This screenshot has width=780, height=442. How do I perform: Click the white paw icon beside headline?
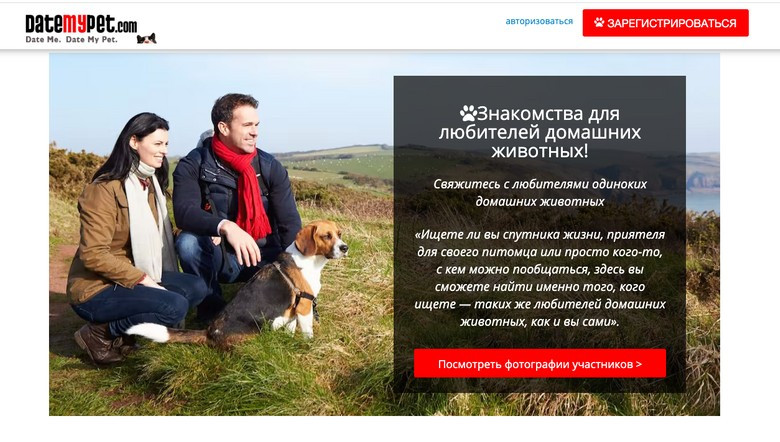click(x=468, y=113)
